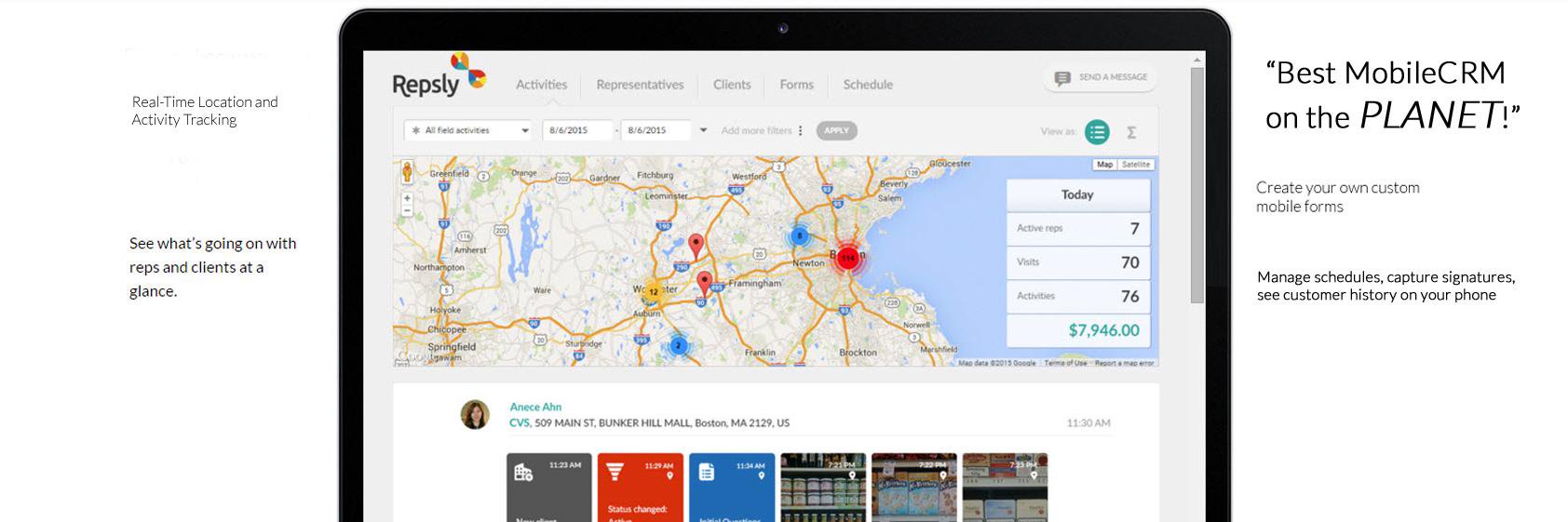
Task: Click the Today header panel
Action: [x=1078, y=194]
